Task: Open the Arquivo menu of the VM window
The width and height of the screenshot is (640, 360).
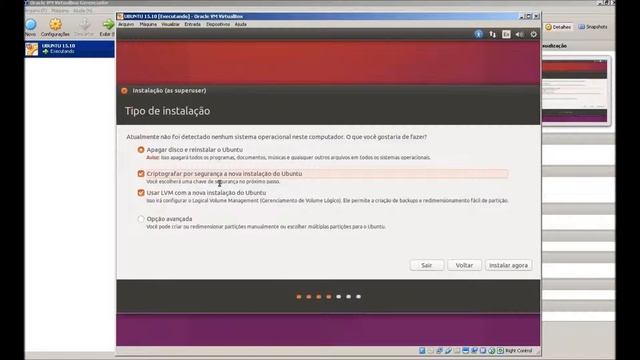Action: [x=126, y=24]
